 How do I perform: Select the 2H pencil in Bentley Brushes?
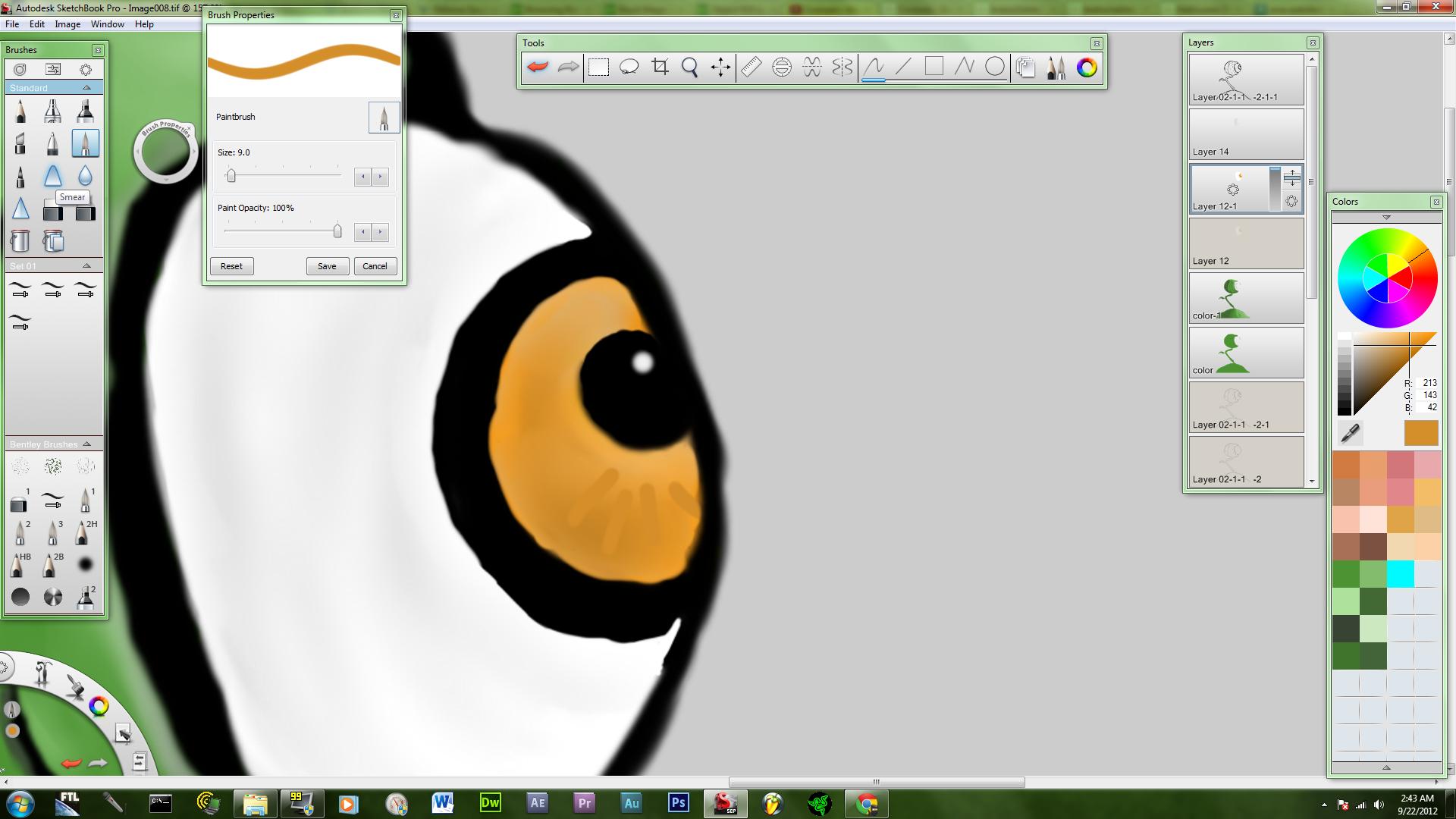(85, 532)
